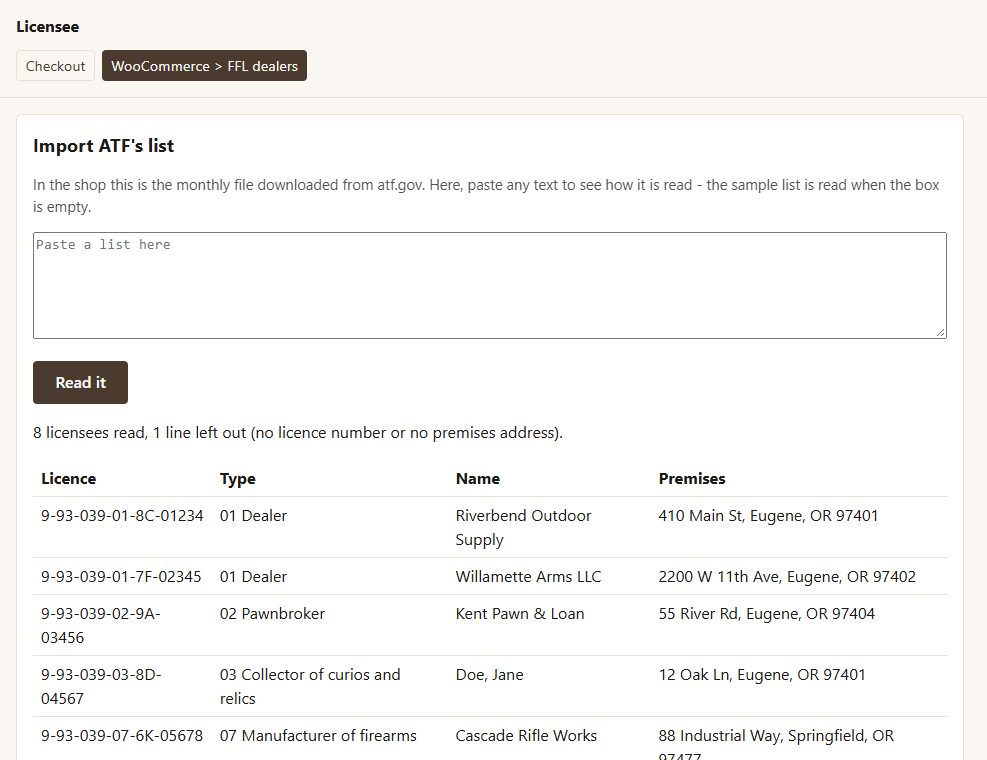987x760 pixels.
Task: Click '07 Manufacturer of firearms' cell
Action: click(x=318, y=735)
